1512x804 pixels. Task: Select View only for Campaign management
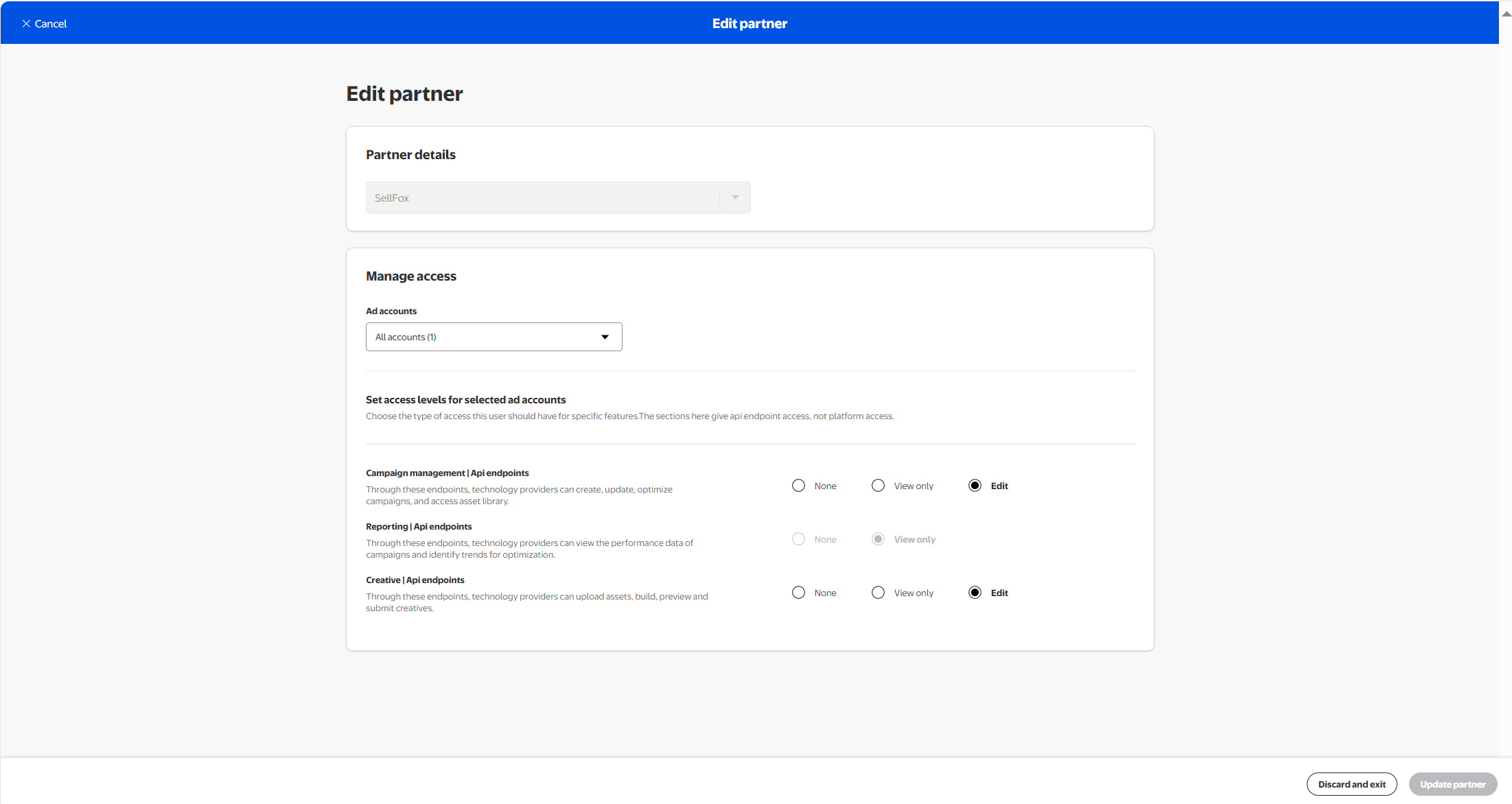878,486
